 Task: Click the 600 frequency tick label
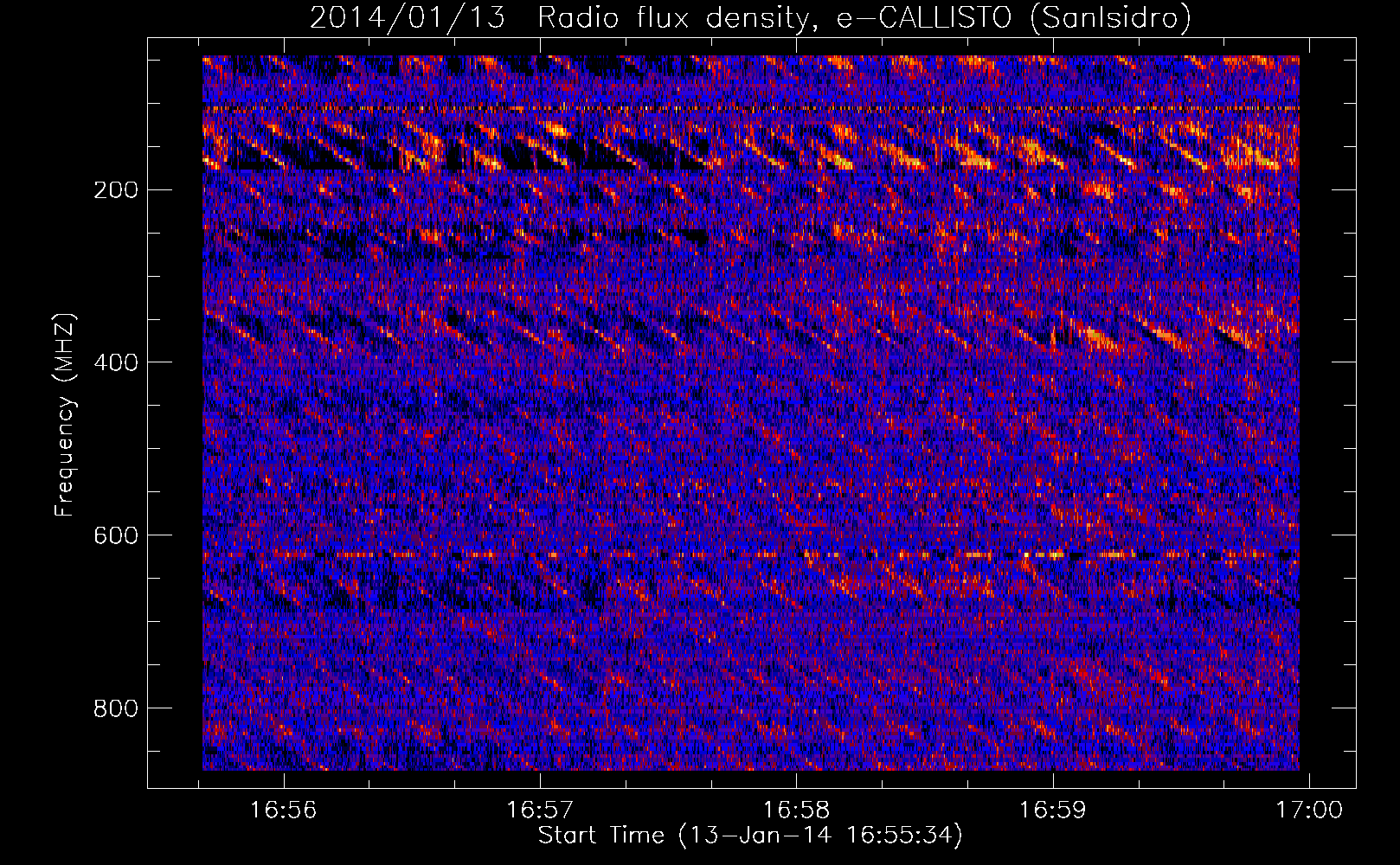(x=115, y=535)
